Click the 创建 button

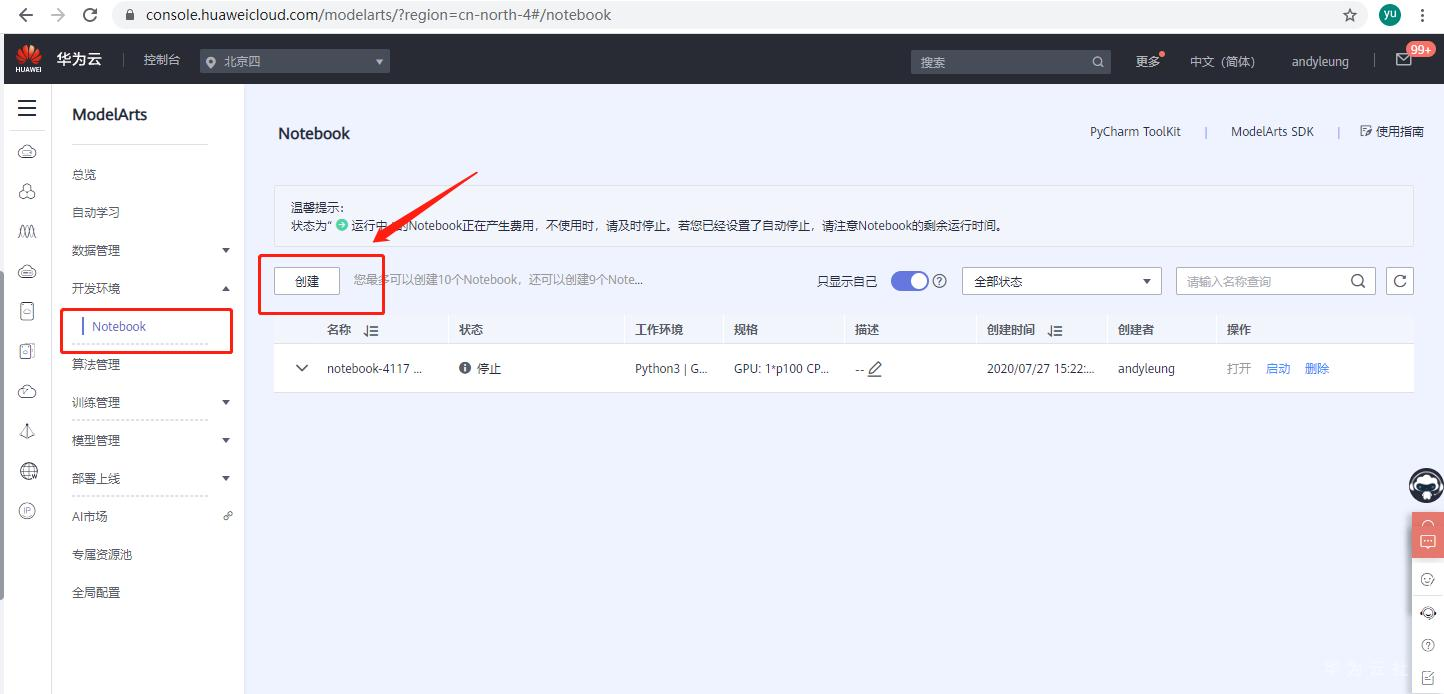[x=307, y=281]
